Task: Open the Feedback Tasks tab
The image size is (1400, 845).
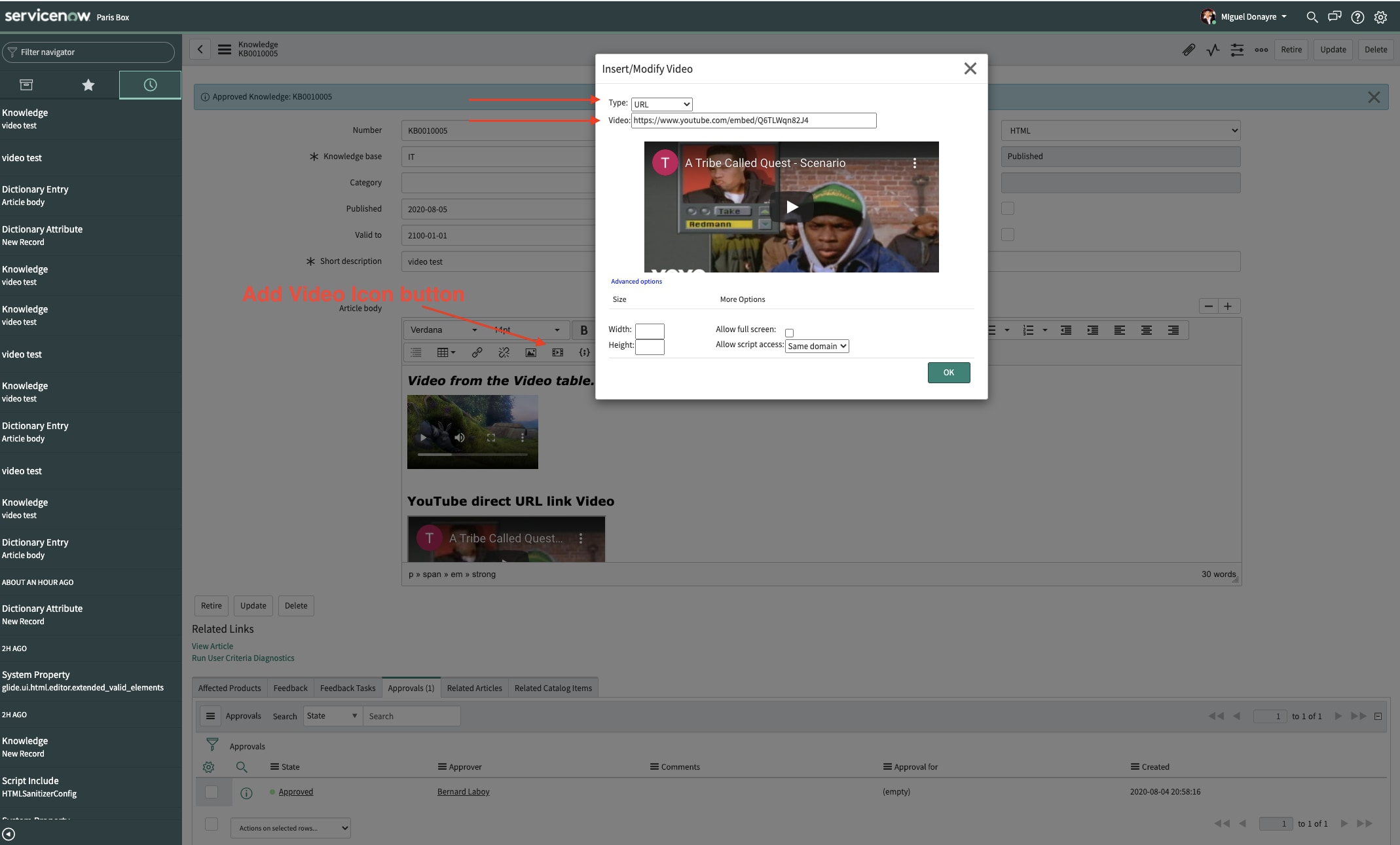Action: click(x=347, y=688)
